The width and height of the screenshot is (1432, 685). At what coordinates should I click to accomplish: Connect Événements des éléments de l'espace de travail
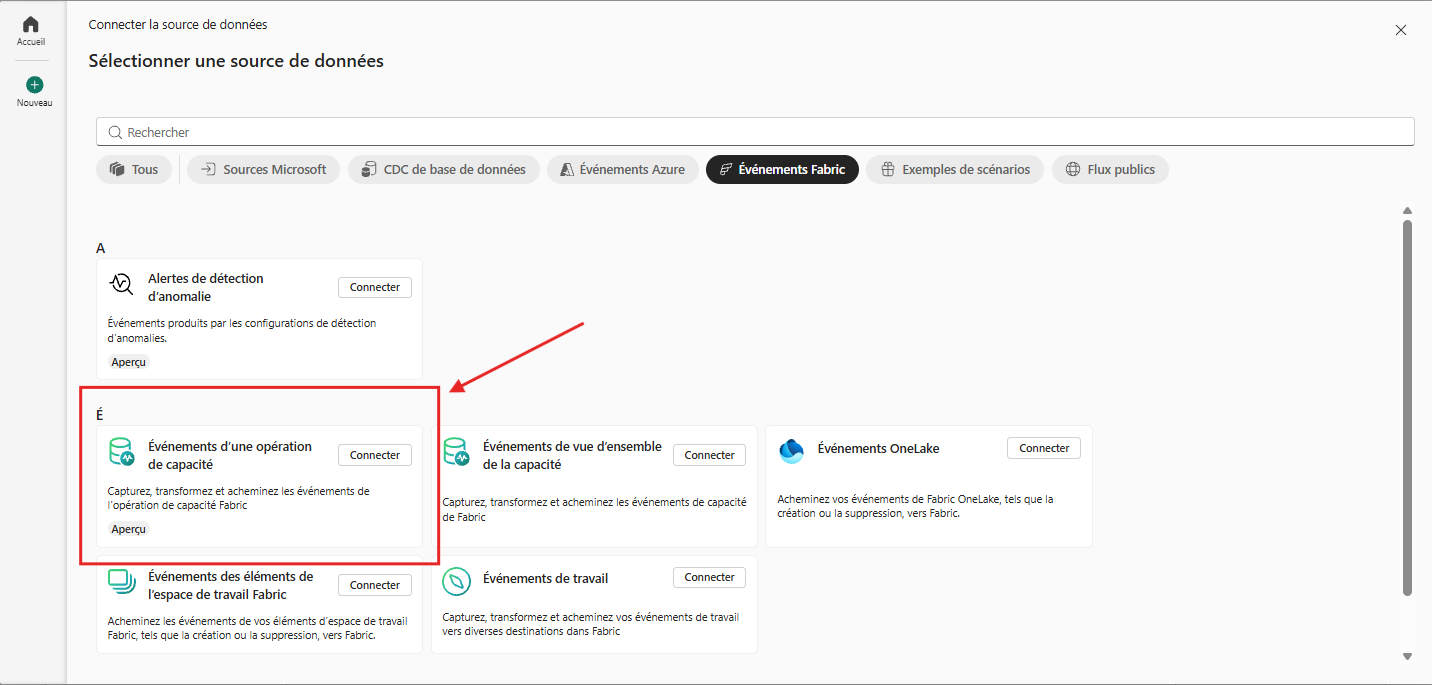click(x=375, y=585)
